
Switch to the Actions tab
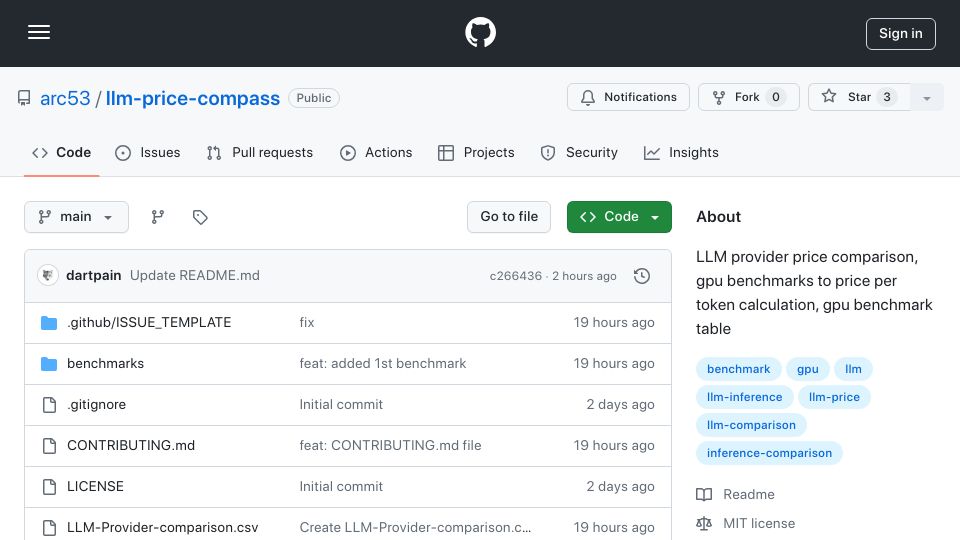[x=376, y=152]
